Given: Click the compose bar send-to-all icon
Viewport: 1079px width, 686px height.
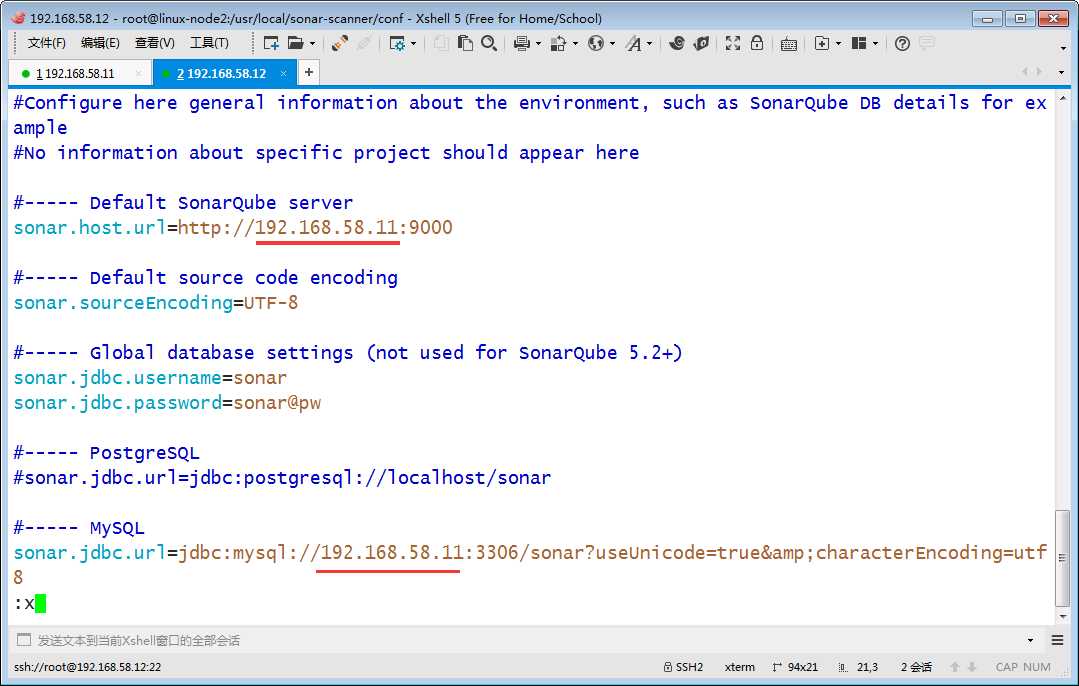Looking at the screenshot, I should (24, 640).
